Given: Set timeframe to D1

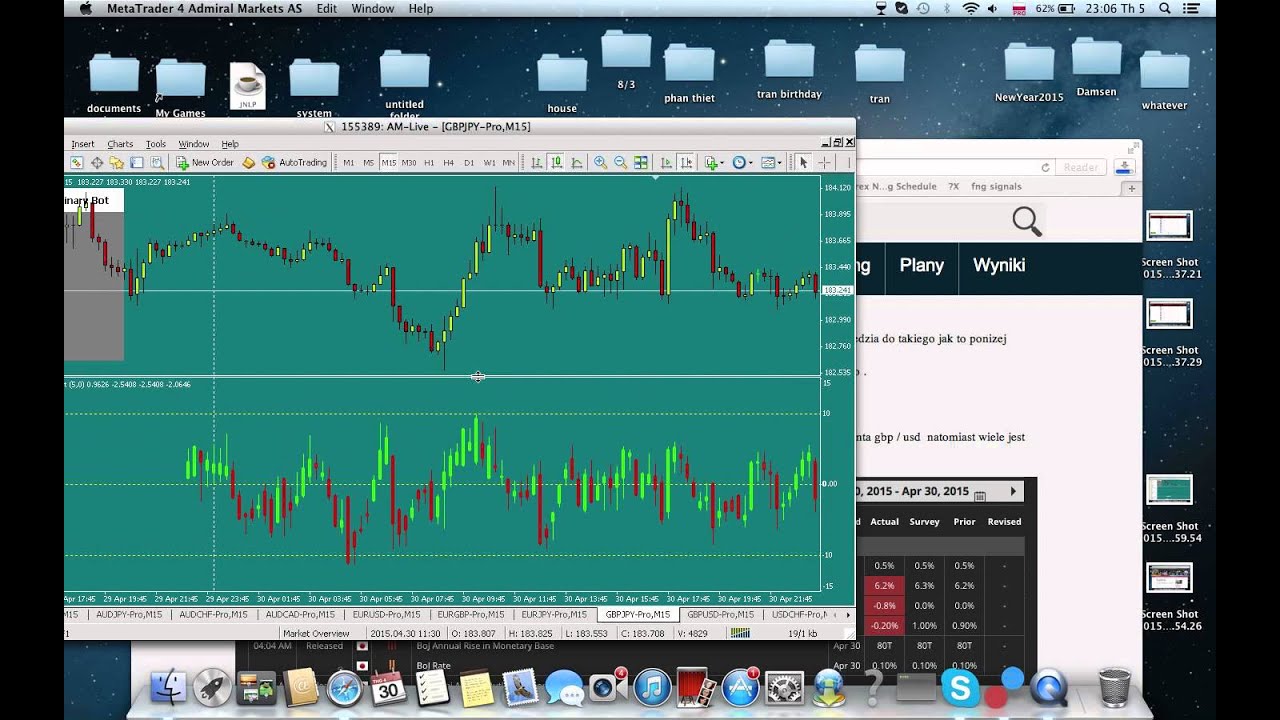Looking at the screenshot, I should (x=469, y=163).
